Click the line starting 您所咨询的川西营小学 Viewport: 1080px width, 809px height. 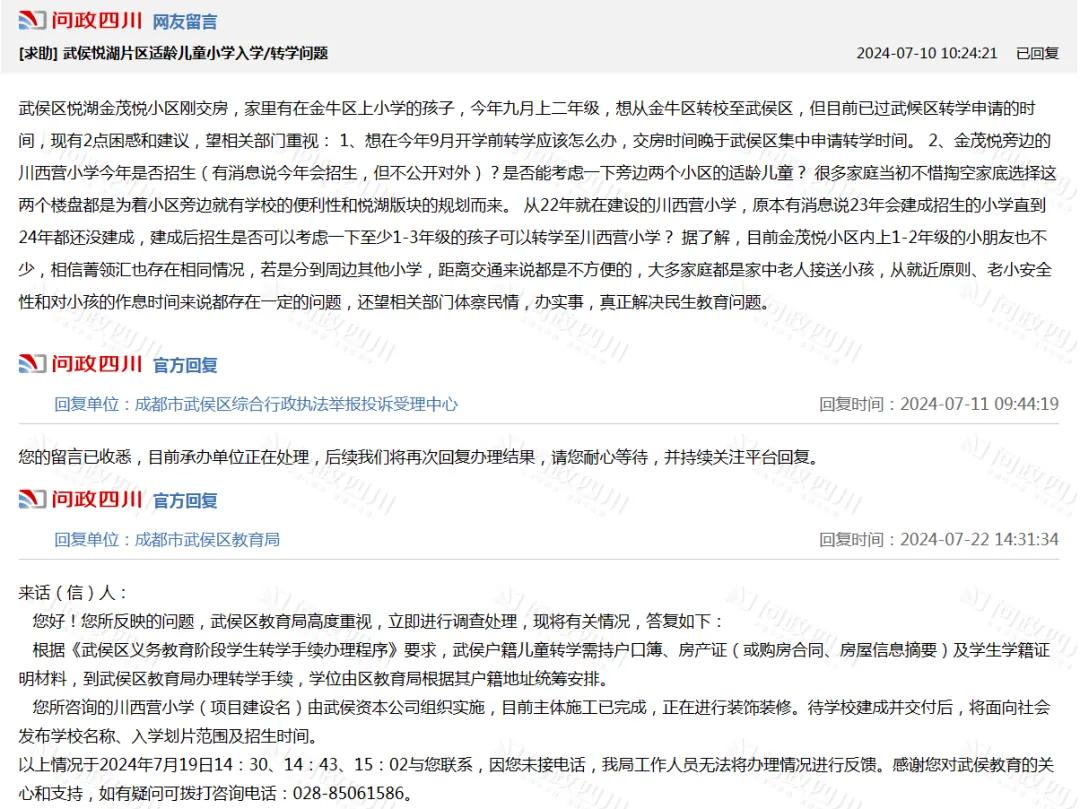tap(541, 708)
